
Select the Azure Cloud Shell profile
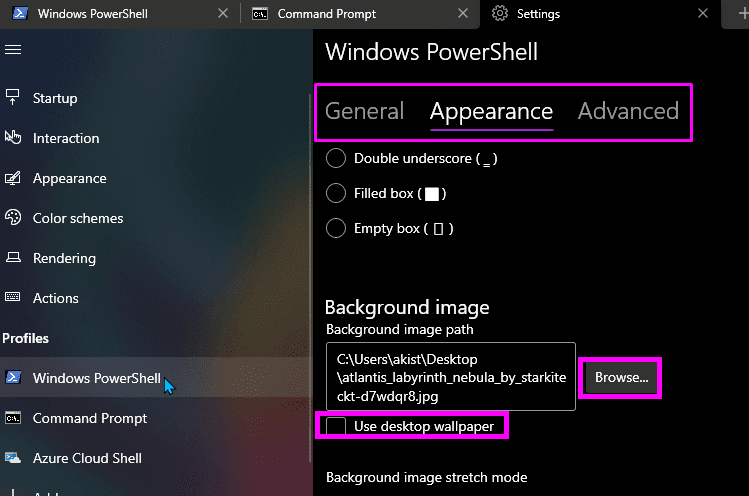tap(155, 458)
